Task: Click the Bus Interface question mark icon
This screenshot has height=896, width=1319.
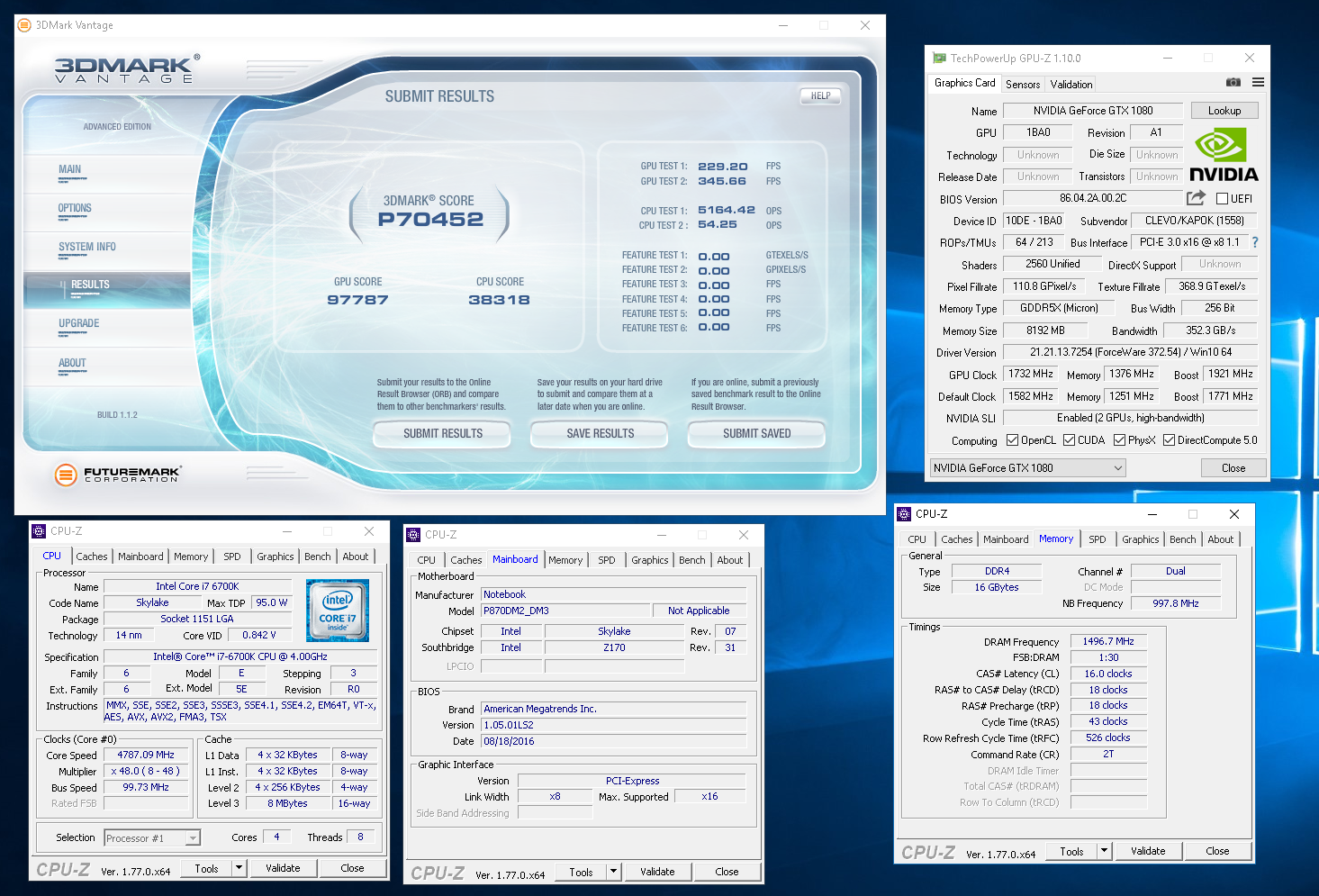Action: [x=1255, y=242]
